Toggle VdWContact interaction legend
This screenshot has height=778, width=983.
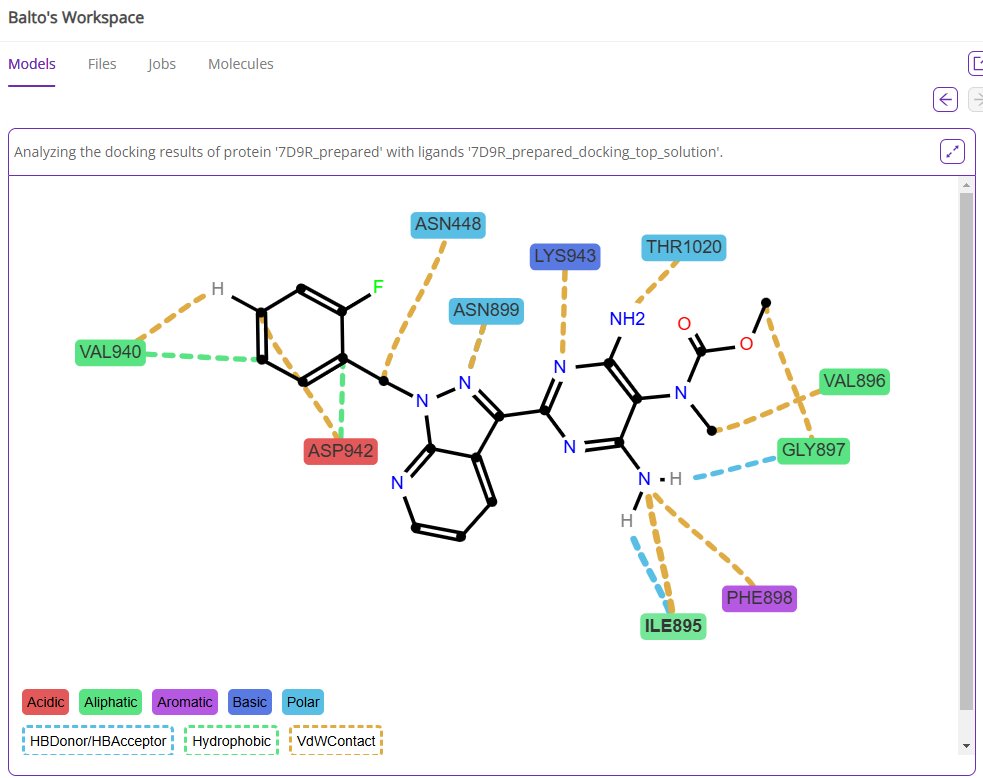point(336,741)
